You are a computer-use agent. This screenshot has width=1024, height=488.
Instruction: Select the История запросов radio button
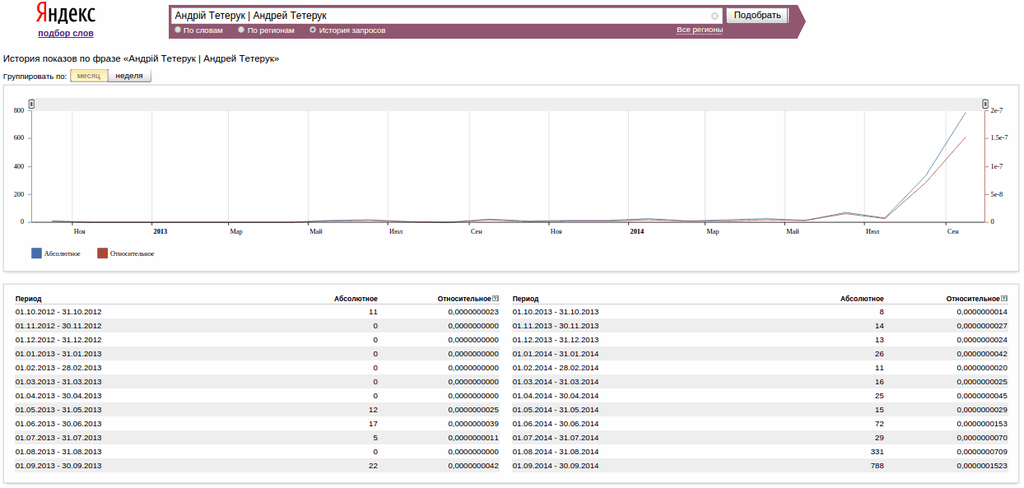[313, 30]
